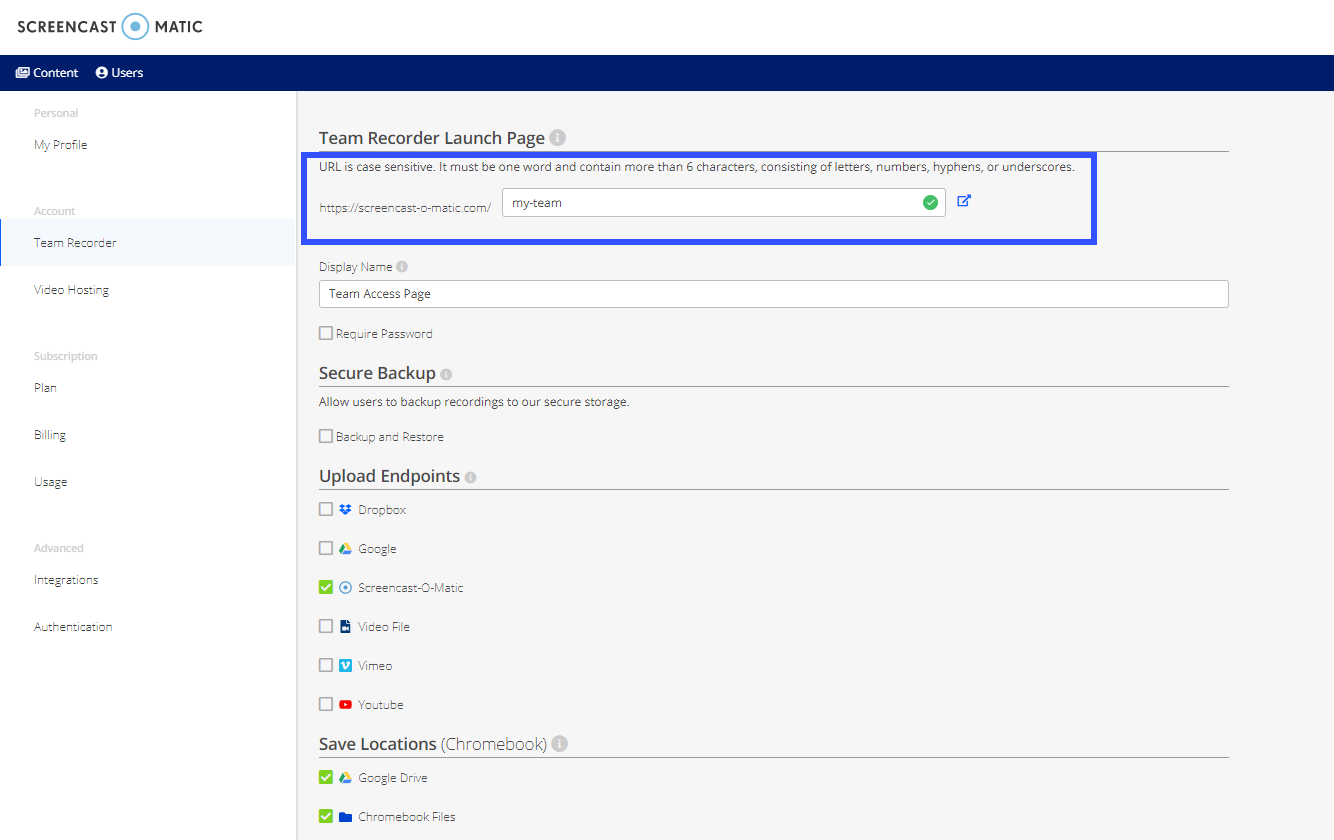Click Google Drive icon under Save Locations

346,777
